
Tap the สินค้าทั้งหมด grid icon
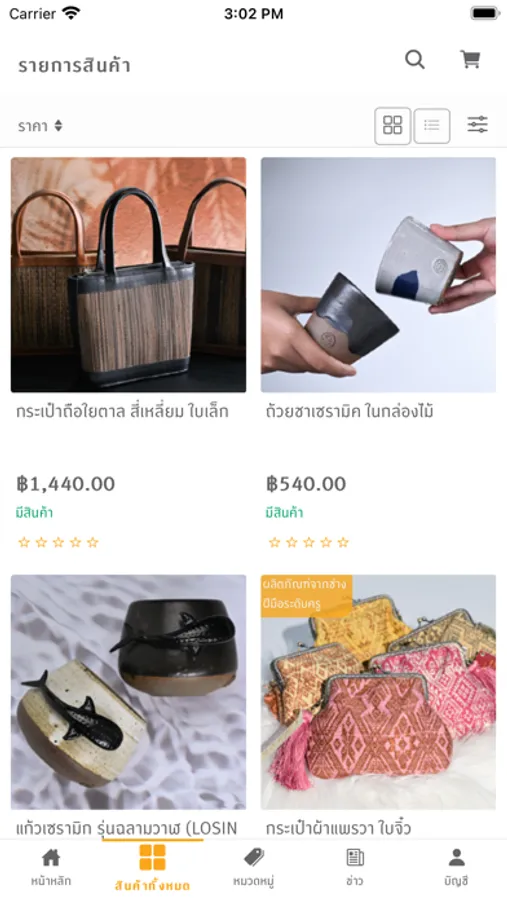pyautogui.click(x=152, y=857)
